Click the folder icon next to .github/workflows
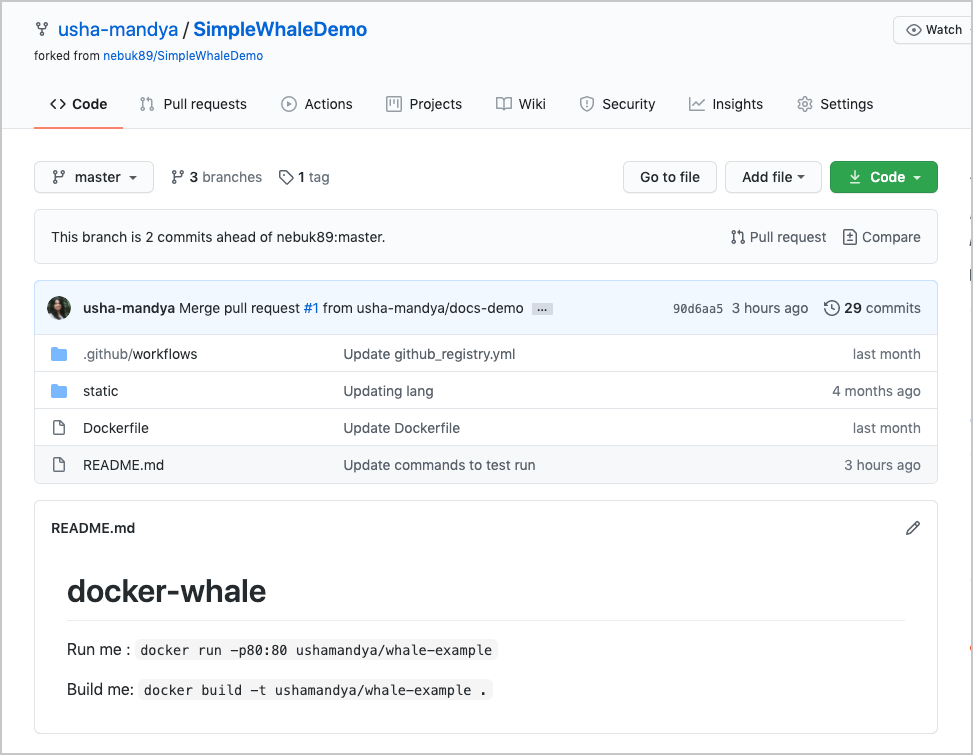Image resolution: width=973 pixels, height=755 pixels. tap(59, 353)
